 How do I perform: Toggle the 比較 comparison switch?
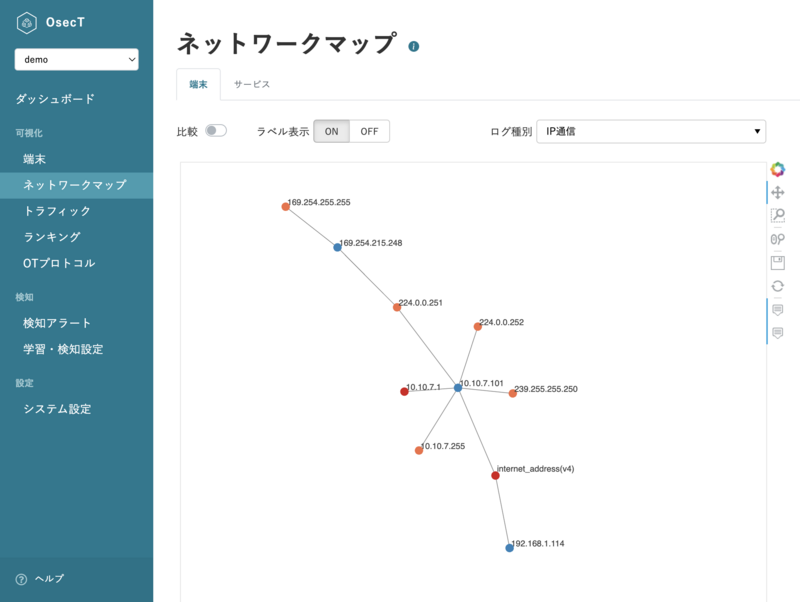pyautogui.click(x=216, y=131)
